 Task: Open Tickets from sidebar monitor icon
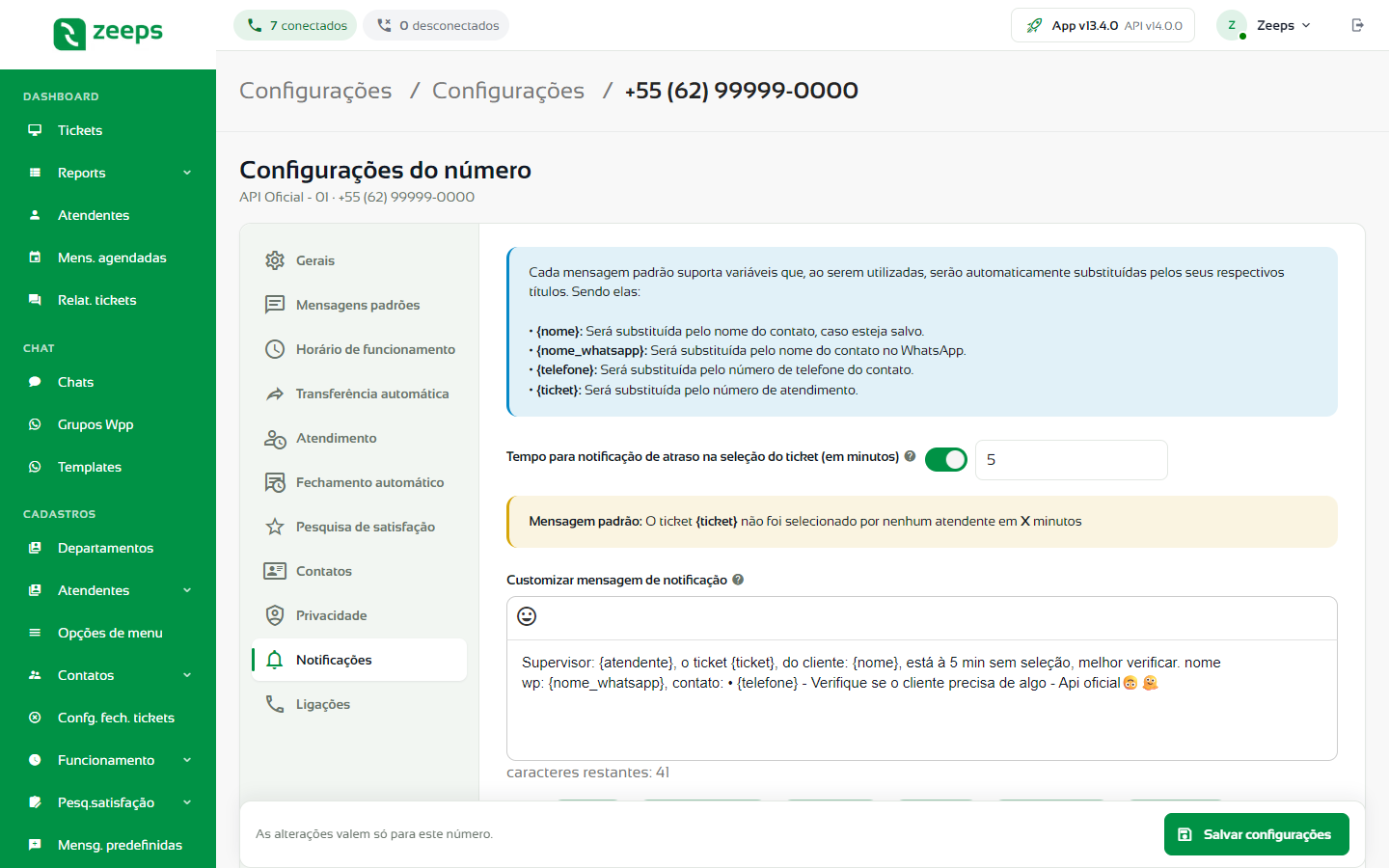point(35,130)
